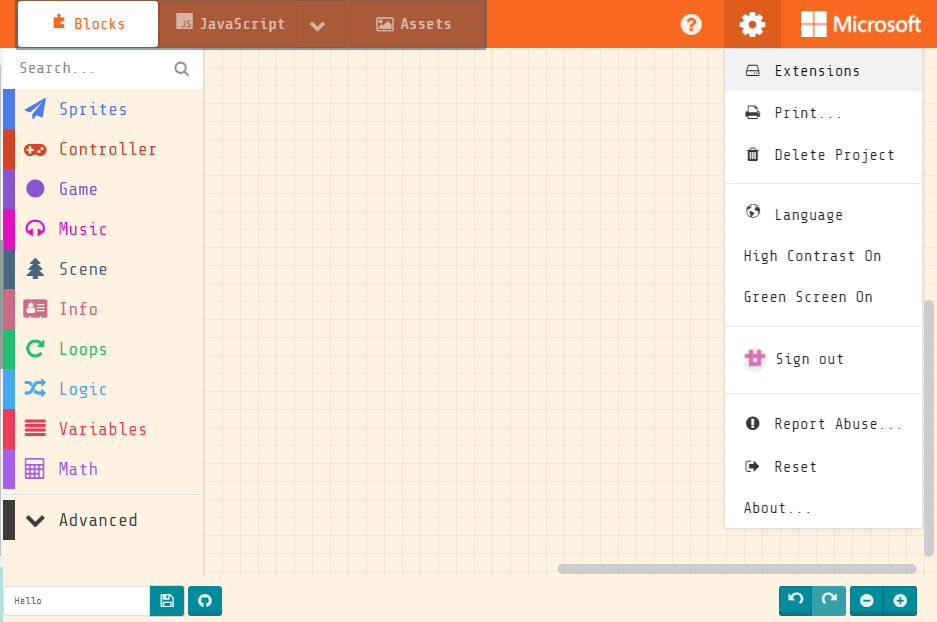
Task: Click the settings gear icon
Action: 752,25
